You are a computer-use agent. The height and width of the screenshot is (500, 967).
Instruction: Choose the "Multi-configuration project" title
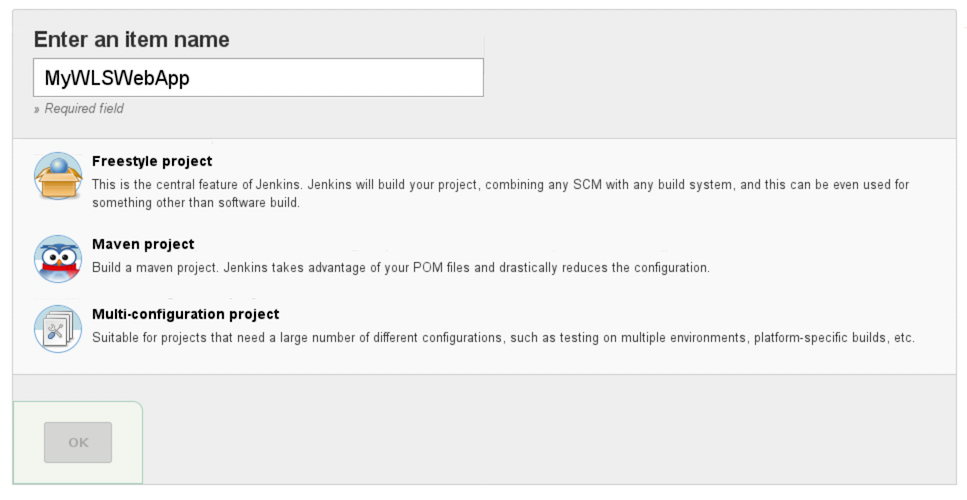(185, 314)
